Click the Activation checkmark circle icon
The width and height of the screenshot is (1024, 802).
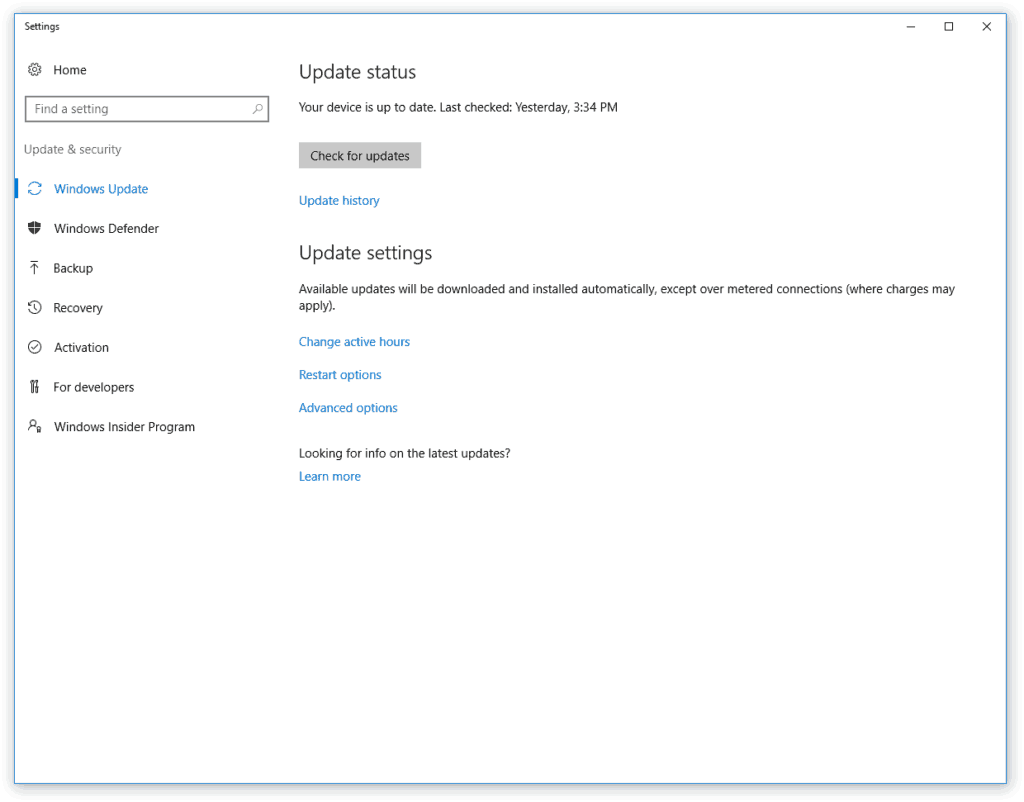(x=35, y=347)
